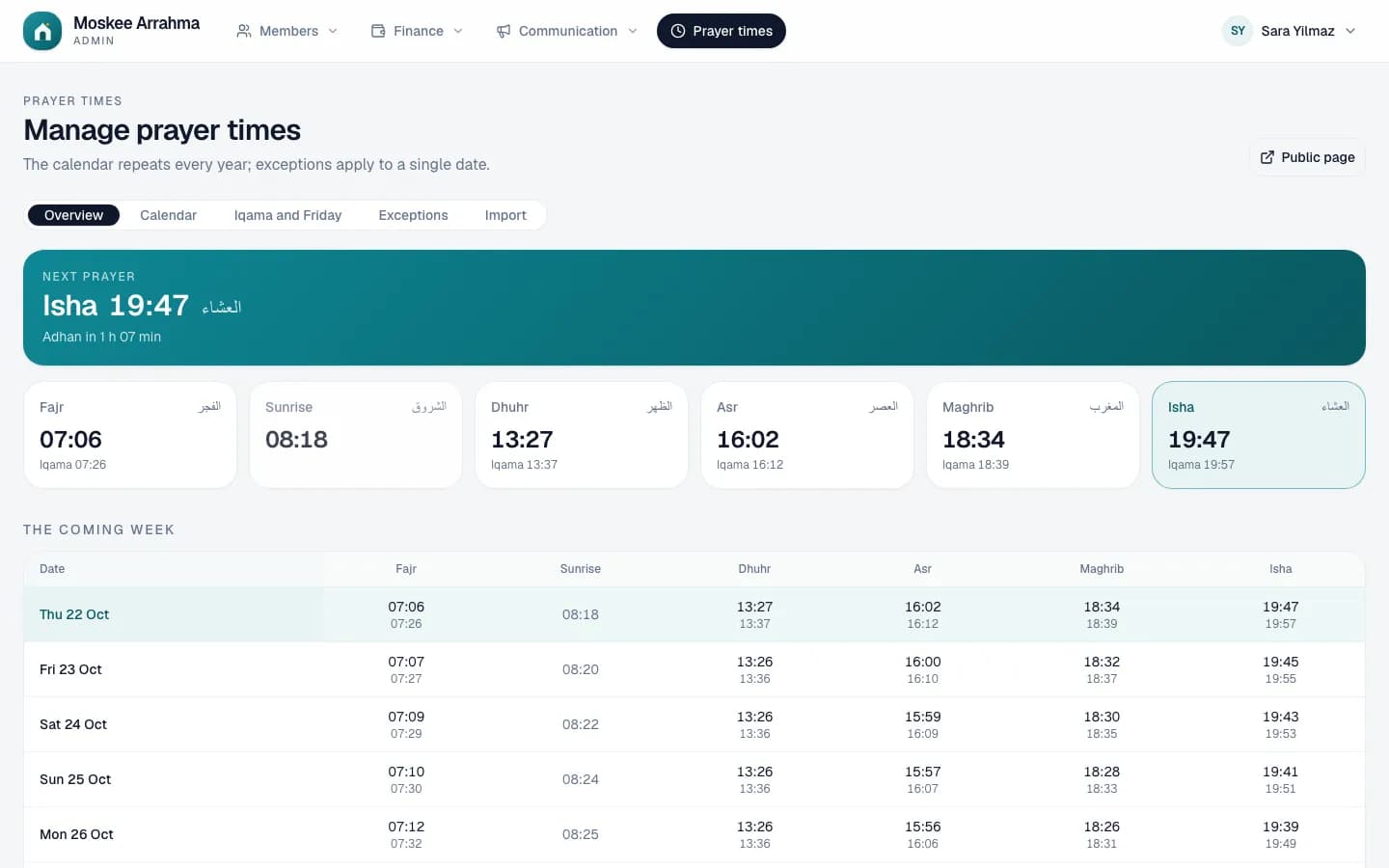1389x868 pixels.
Task: Click the Mon 26 Oct row date
Action: 76,834
